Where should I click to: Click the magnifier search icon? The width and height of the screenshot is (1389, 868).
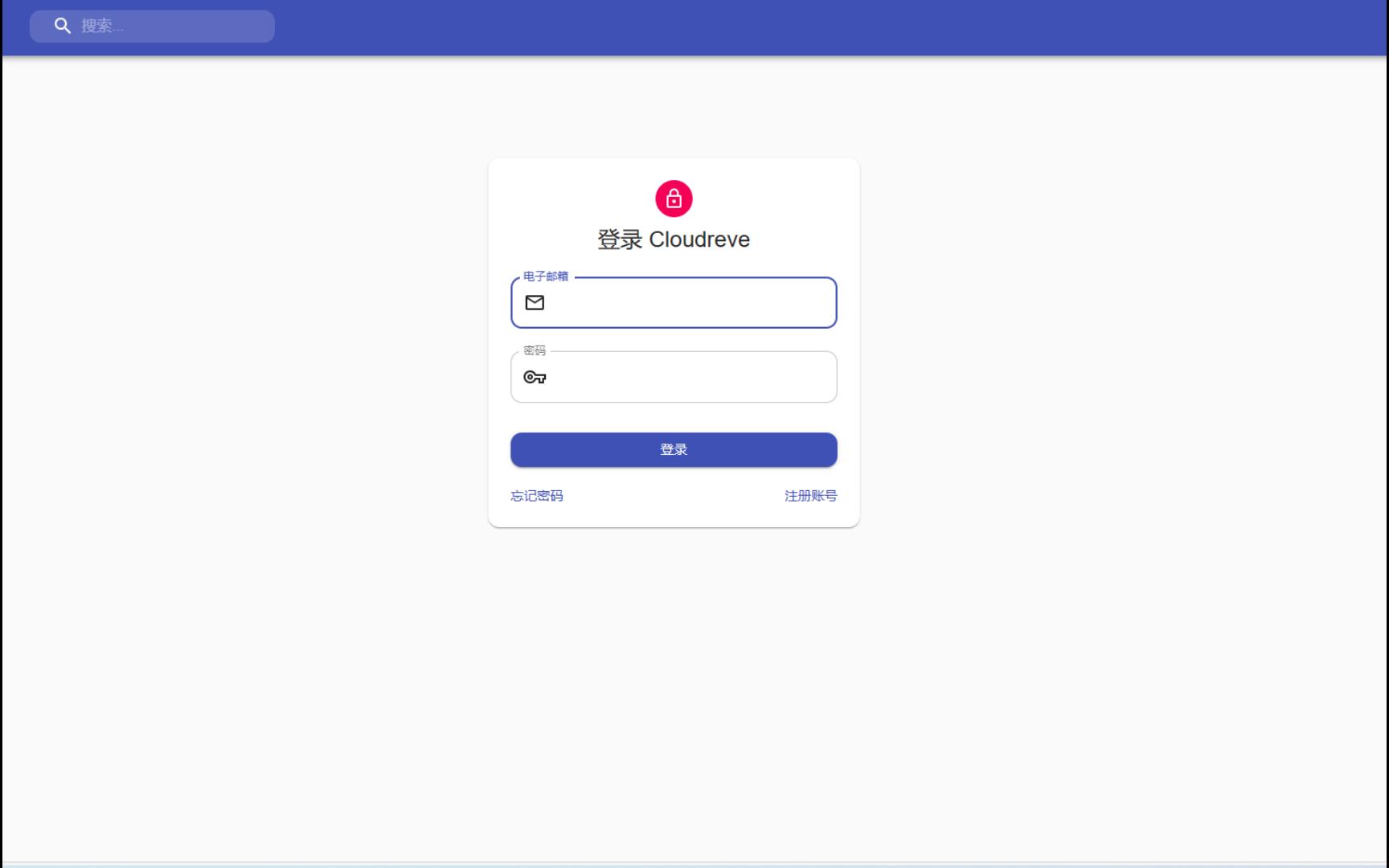63,26
